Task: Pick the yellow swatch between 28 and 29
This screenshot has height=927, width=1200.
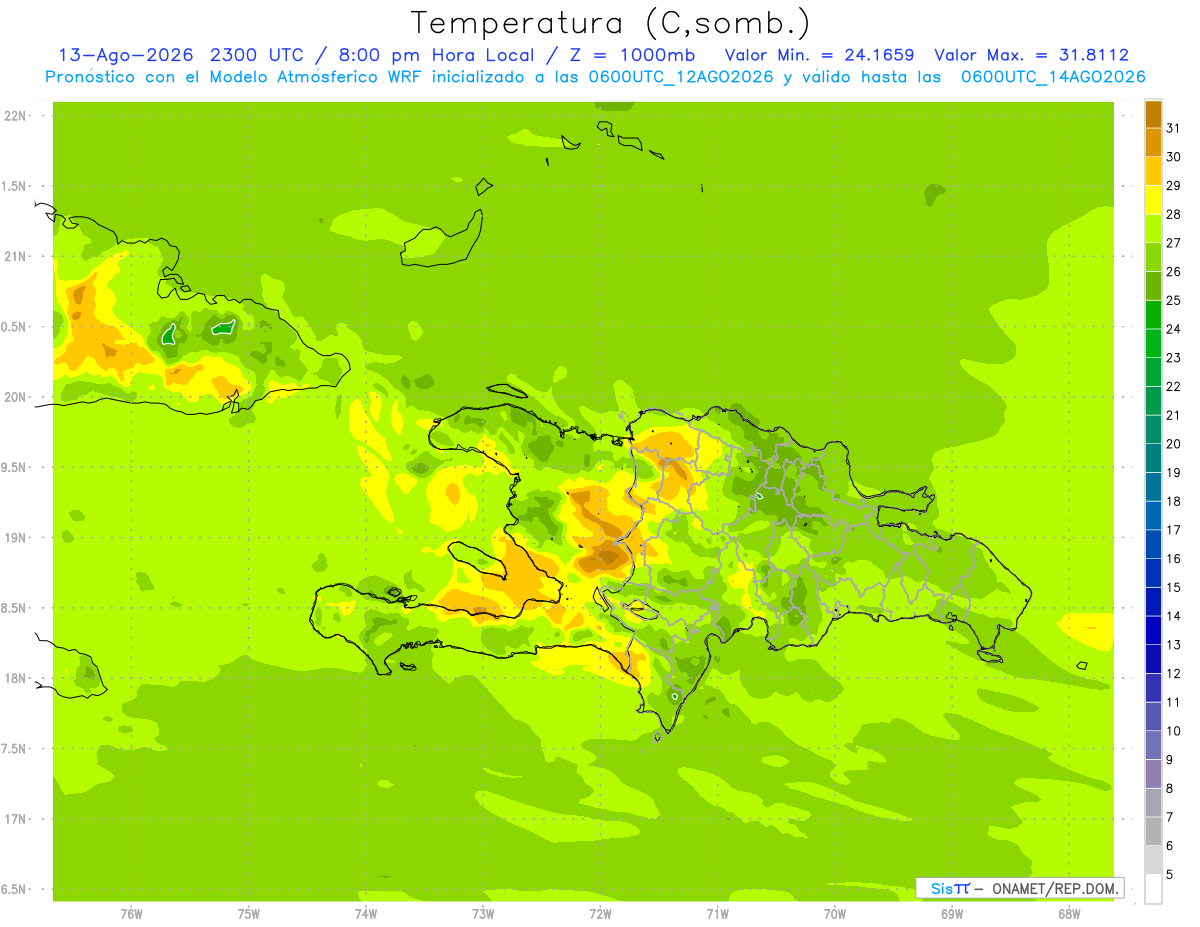Action: (1153, 200)
